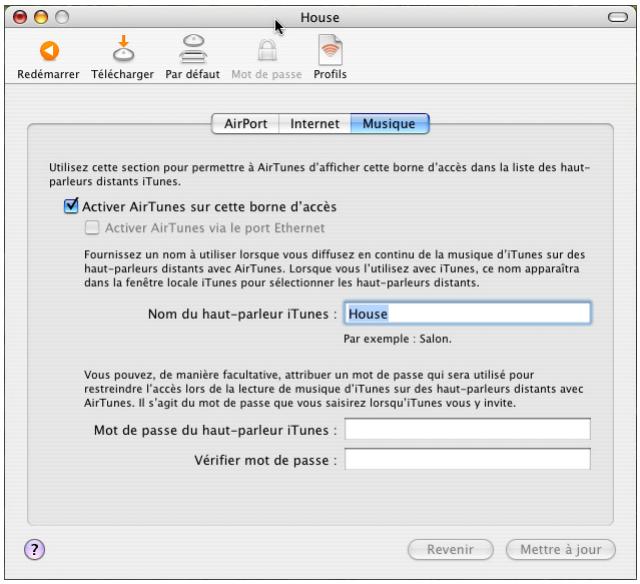Image resolution: width=640 pixels, height=584 pixels.
Task: Minimize the window with yellow button
Action: point(41,17)
